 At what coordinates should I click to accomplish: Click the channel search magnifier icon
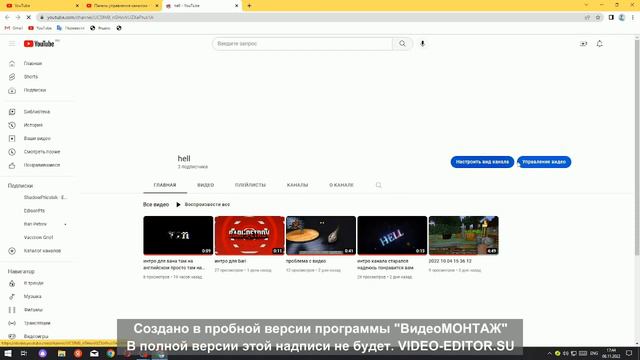(378, 185)
